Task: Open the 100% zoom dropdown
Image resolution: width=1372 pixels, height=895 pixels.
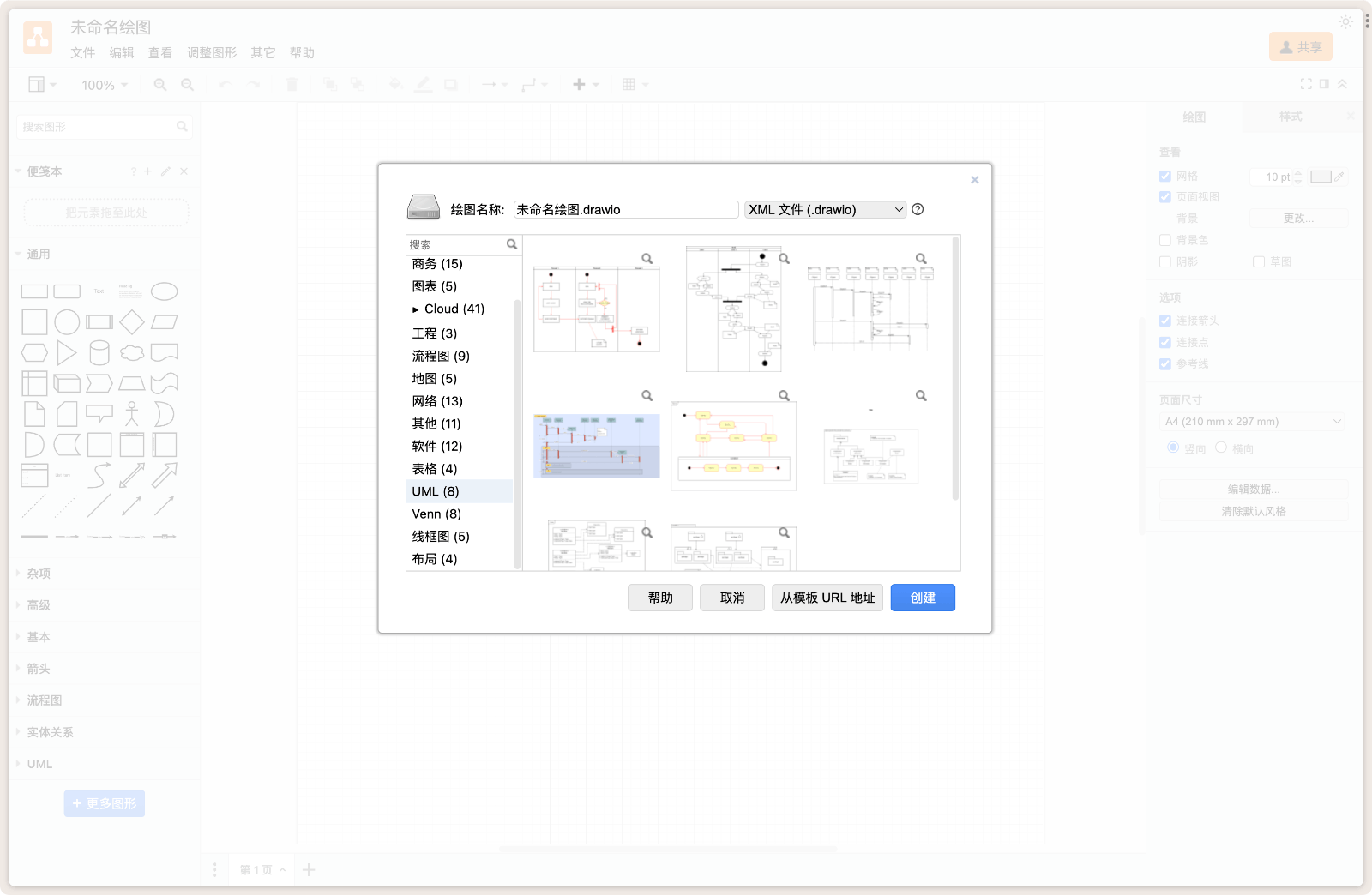Action: [105, 85]
